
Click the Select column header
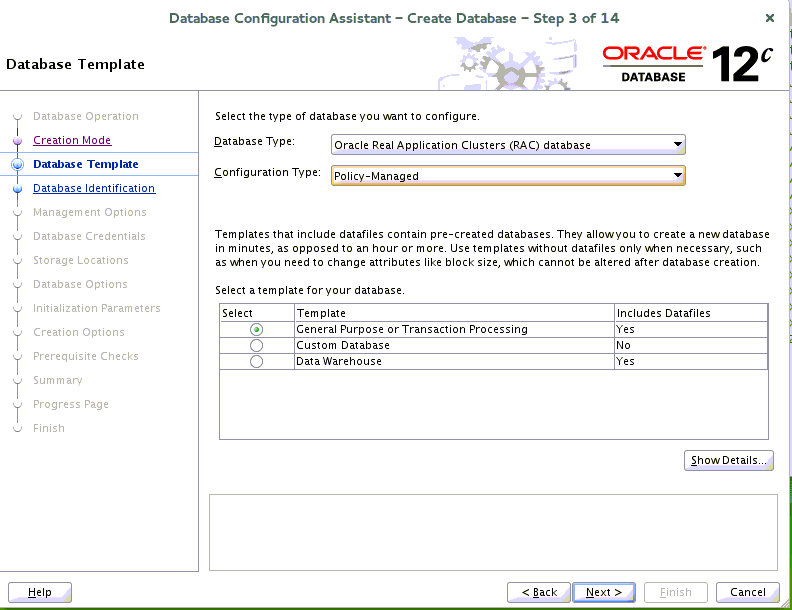tap(257, 313)
